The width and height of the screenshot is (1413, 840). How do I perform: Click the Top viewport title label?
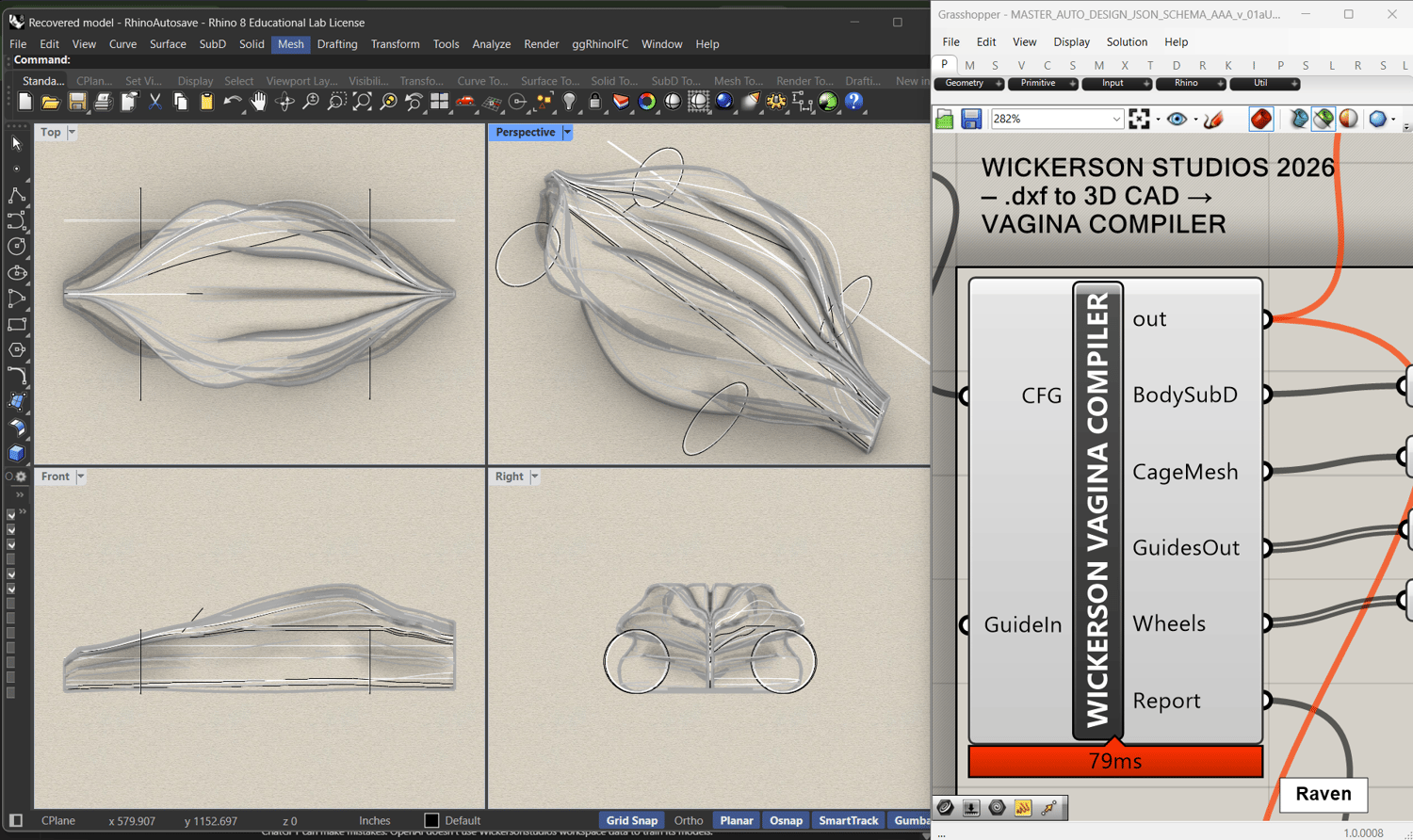click(50, 133)
